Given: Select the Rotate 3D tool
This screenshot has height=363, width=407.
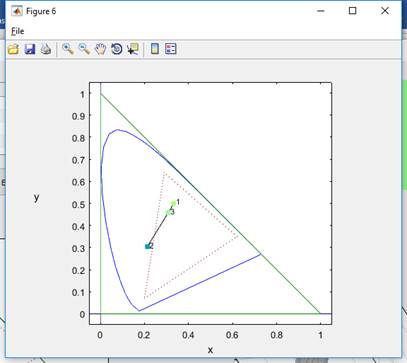Looking at the screenshot, I should [x=117, y=49].
